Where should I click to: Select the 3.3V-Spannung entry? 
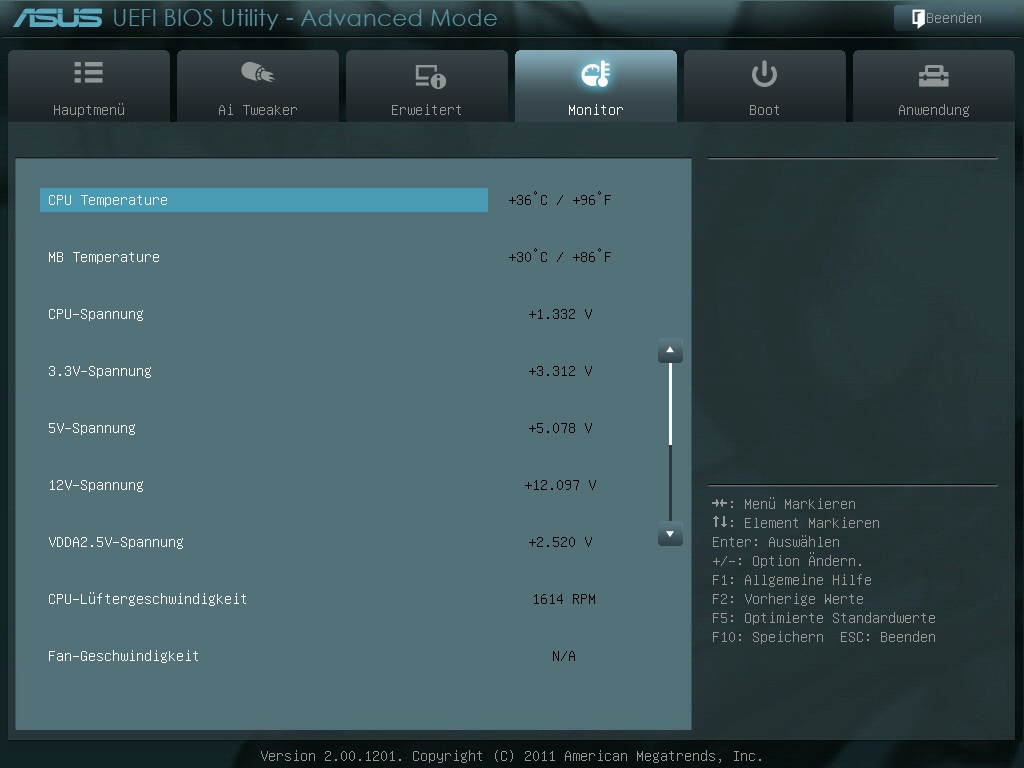tap(100, 371)
